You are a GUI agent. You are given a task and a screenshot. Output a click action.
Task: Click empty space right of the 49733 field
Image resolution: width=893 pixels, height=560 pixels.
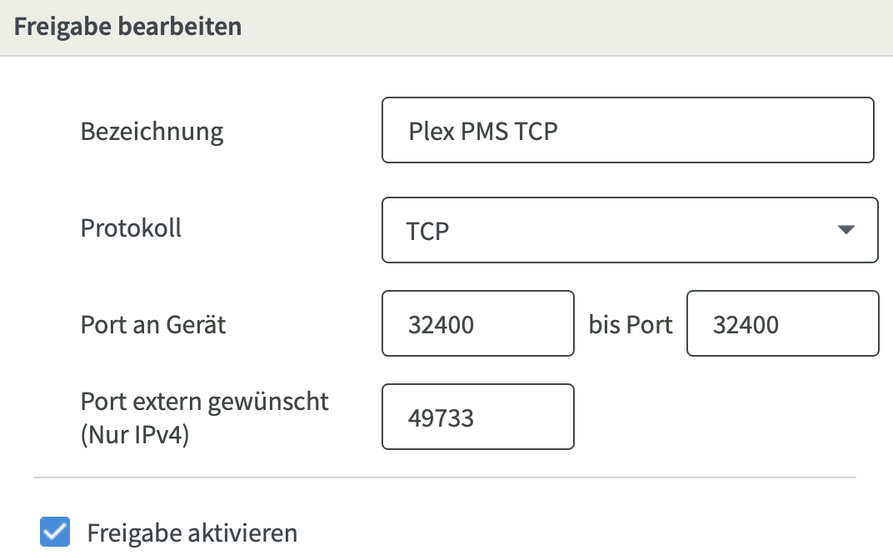tap(730, 417)
